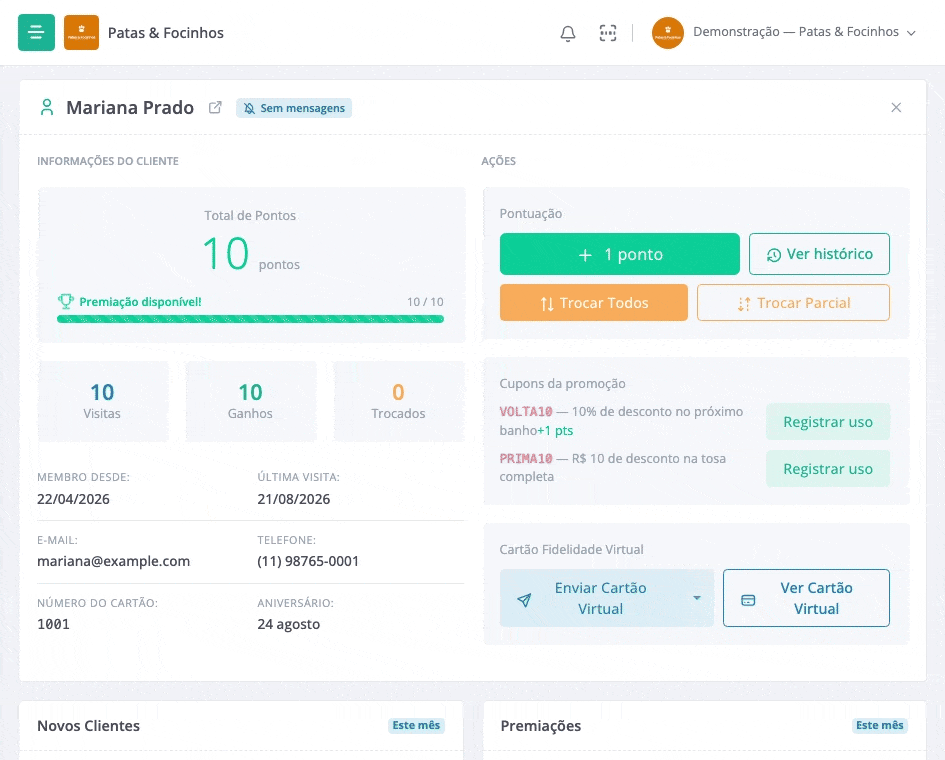Screen dimensions: 945x760
Task: Close the Mariana Prado customer panel
Action: [x=896, y=107]
